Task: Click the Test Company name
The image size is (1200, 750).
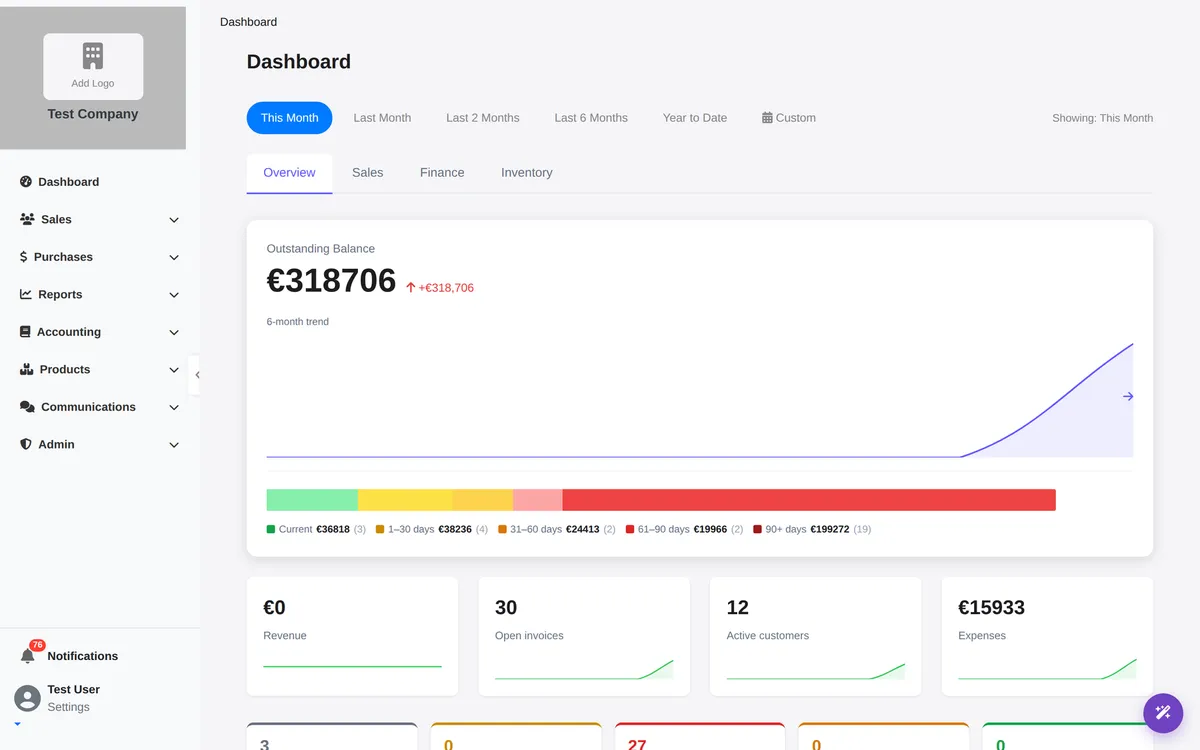Action: [93, 114]
